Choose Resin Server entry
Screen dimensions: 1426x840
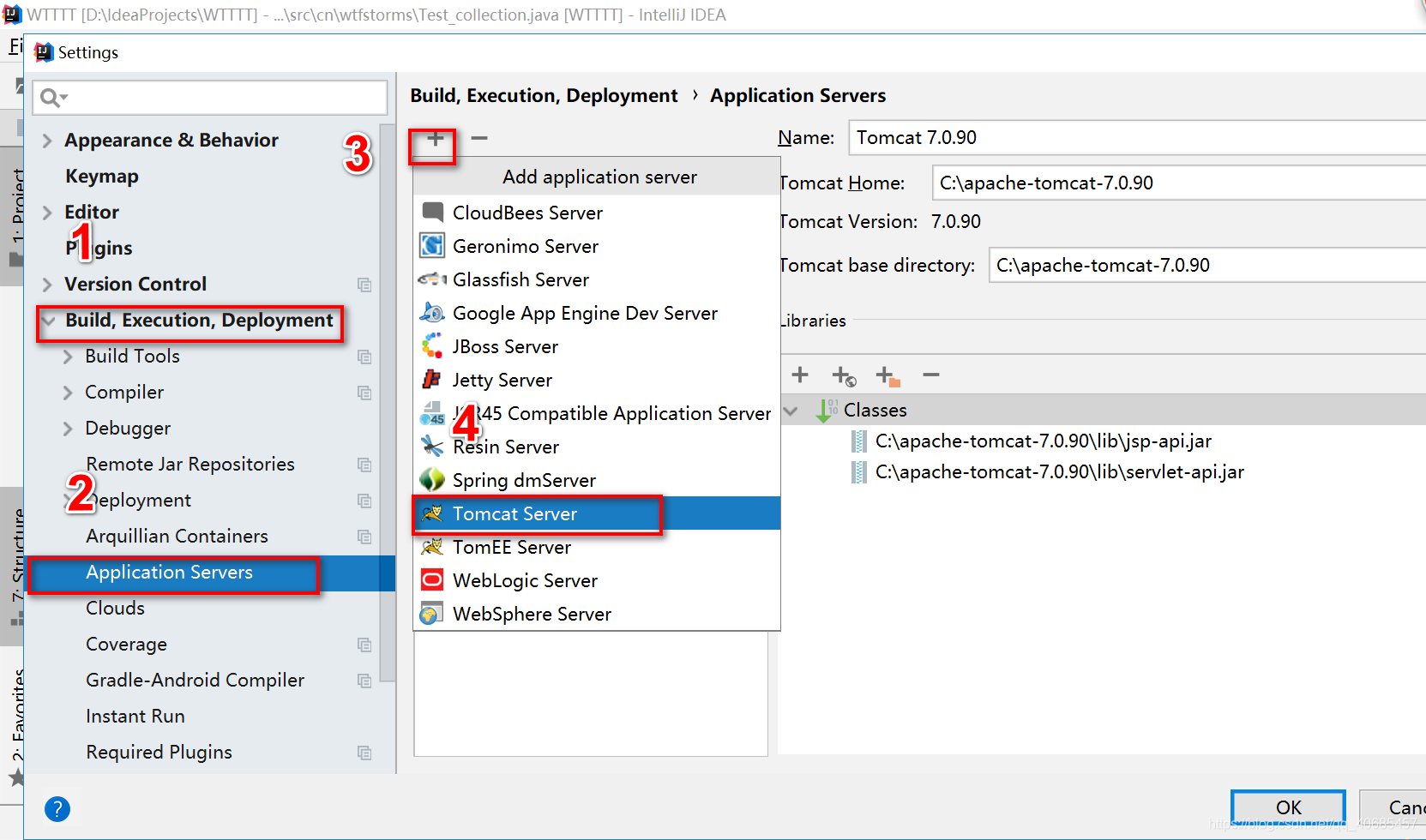(x=597, y=447)
